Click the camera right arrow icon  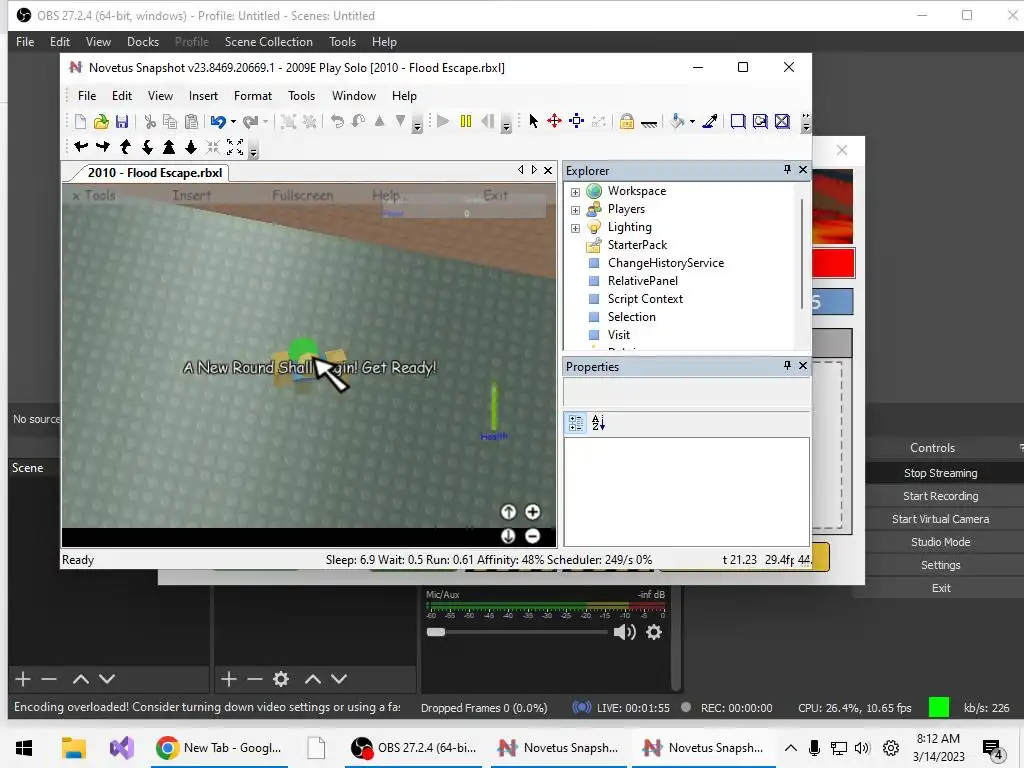[103, 147]
